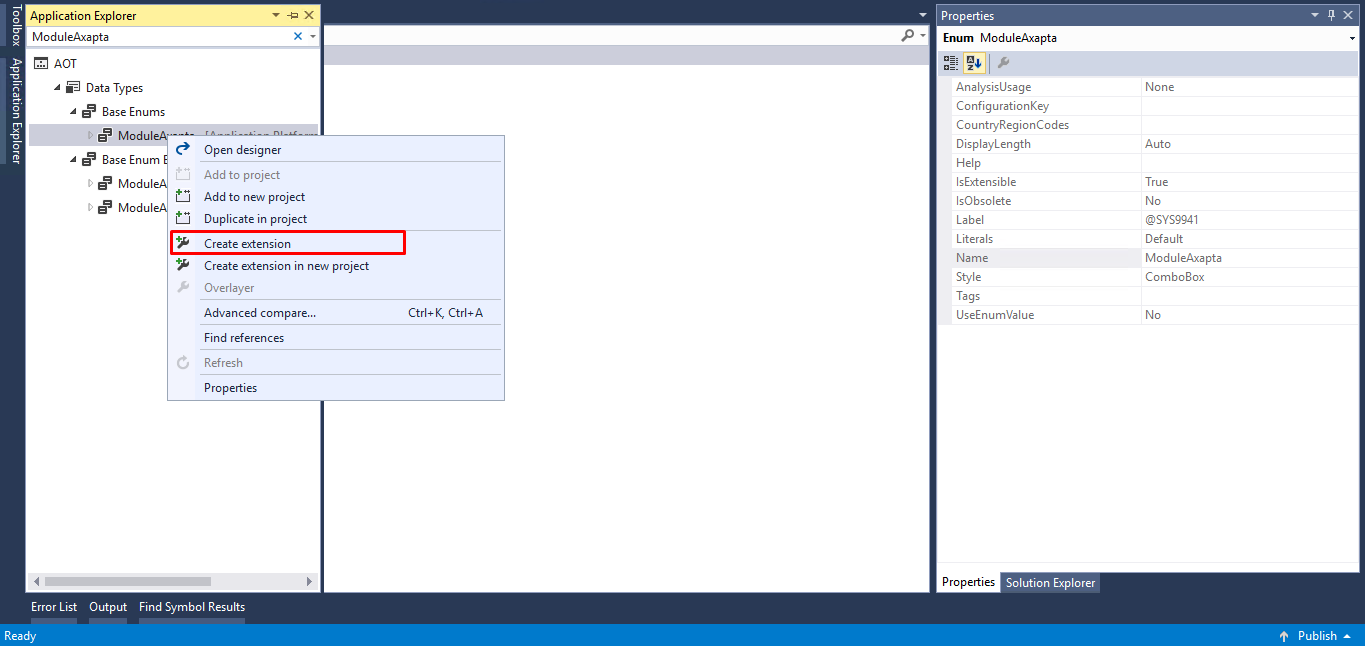
Task: Switch Properties grid to Categorized view
Action: (951, 62)
